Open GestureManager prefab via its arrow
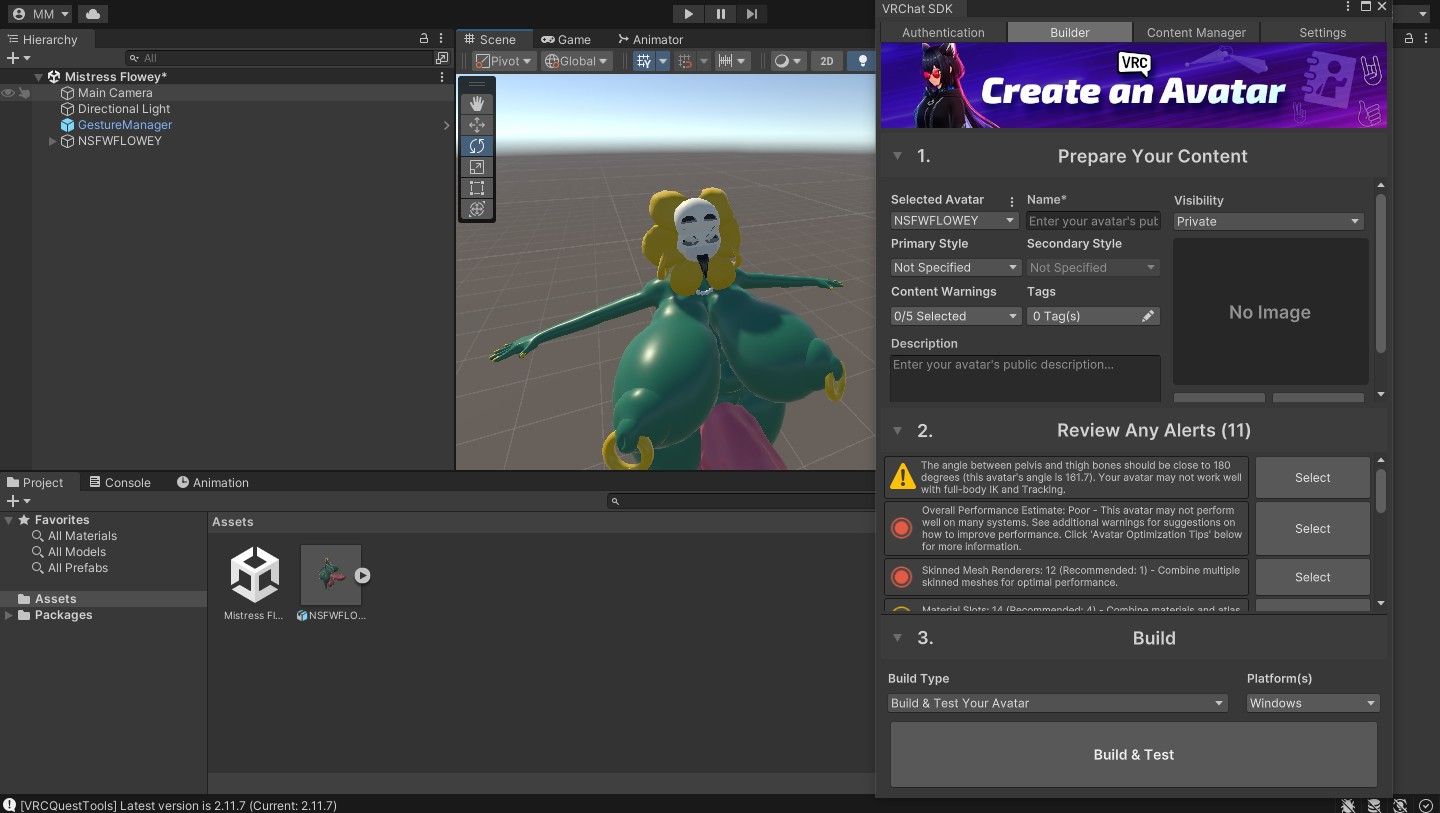 pos(446,125)
